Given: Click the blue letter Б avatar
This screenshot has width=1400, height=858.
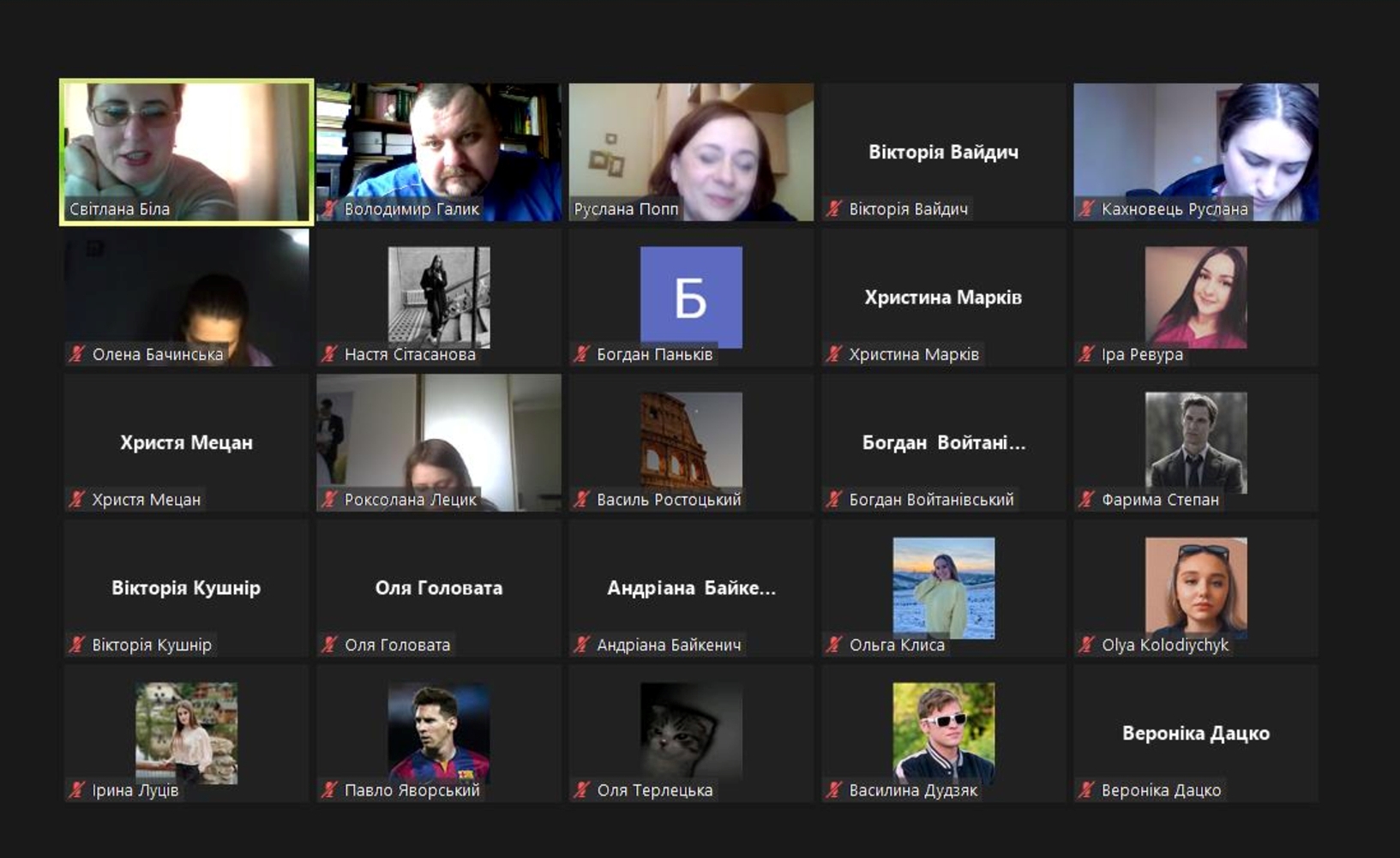Looking at the screenshot, I should click(691, 297).
